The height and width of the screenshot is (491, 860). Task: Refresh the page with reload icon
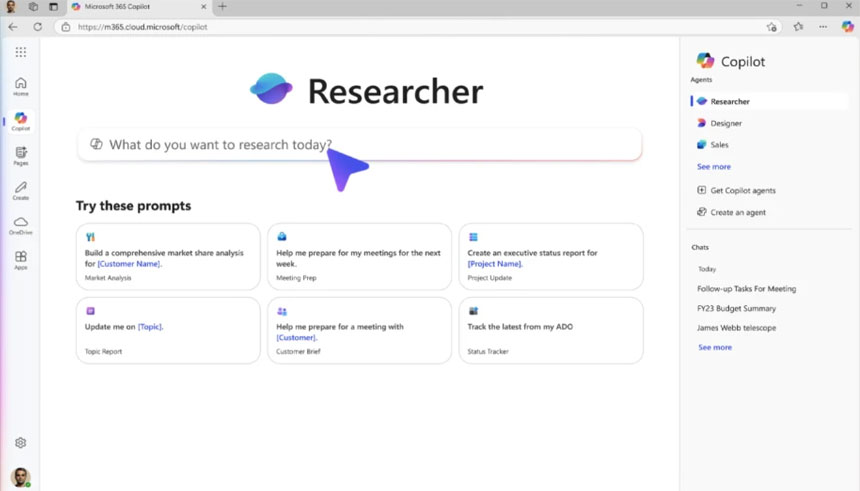(x=37, y=27)
